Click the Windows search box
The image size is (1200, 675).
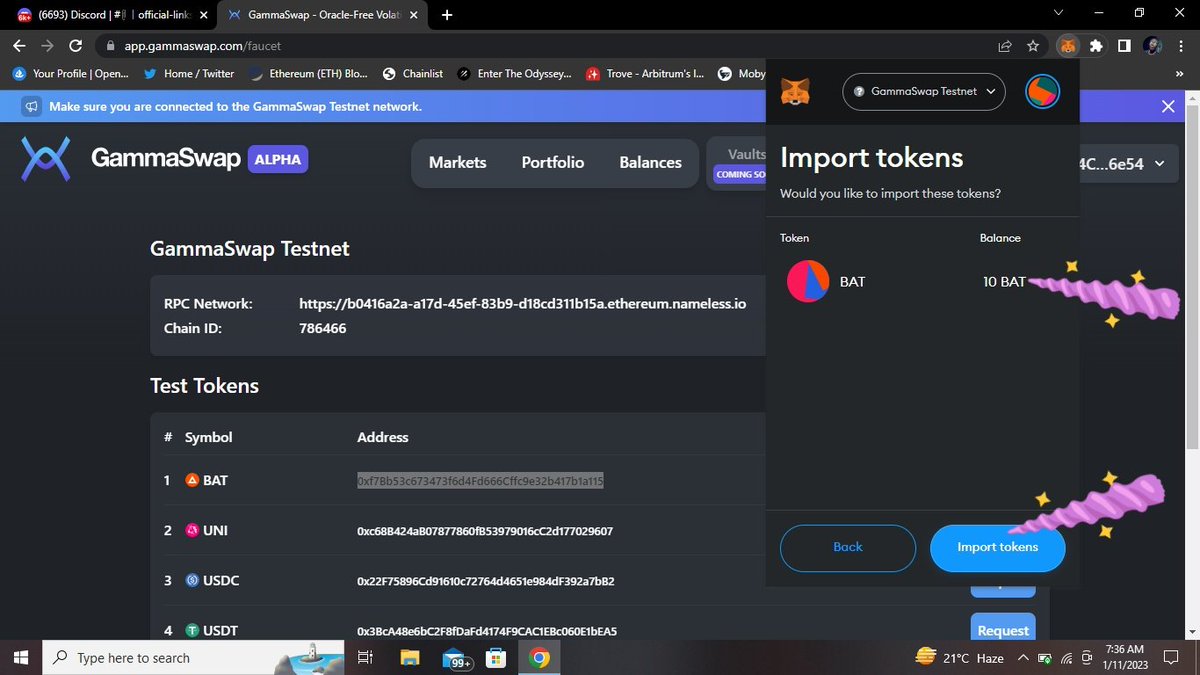coord(195,657)
